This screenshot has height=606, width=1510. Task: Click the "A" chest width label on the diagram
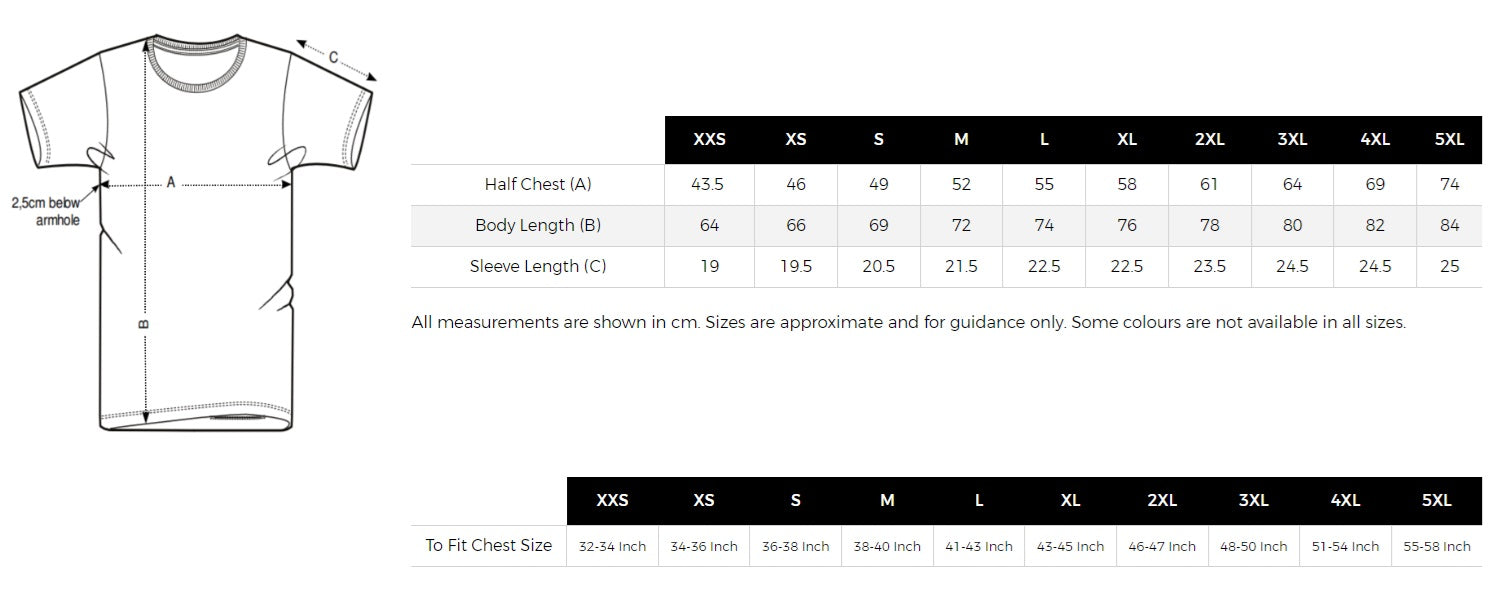click(171, 182)
